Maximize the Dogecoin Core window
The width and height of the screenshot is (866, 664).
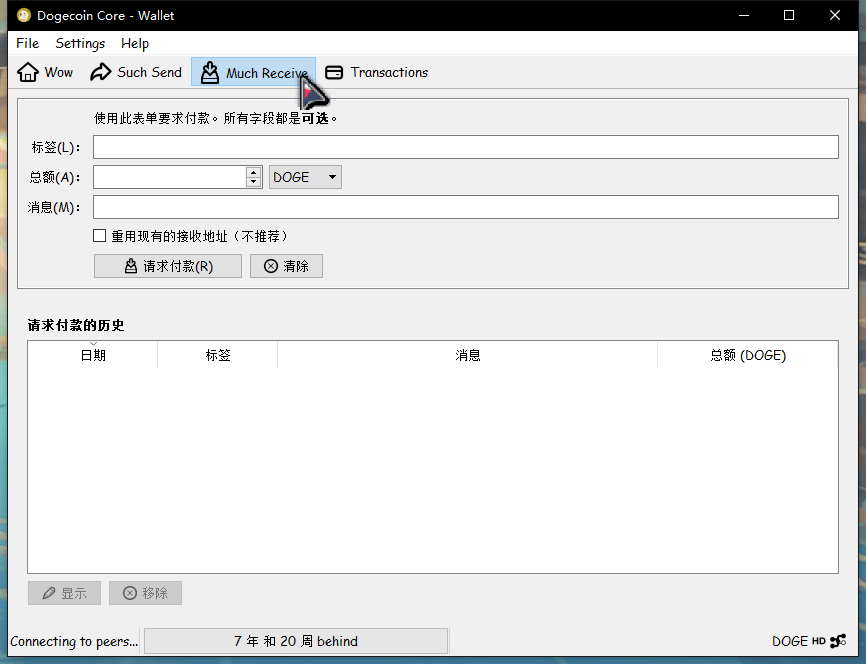(x=789, y=15)
